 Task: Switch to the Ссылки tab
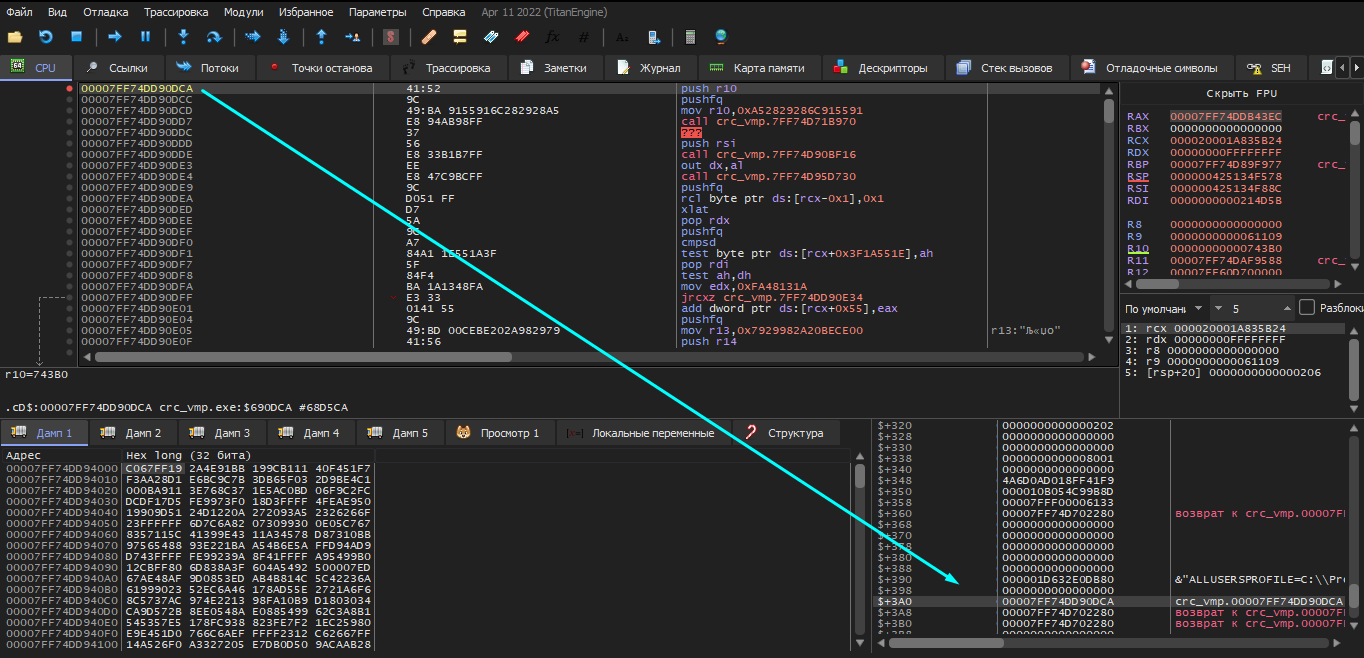point(117,68)
